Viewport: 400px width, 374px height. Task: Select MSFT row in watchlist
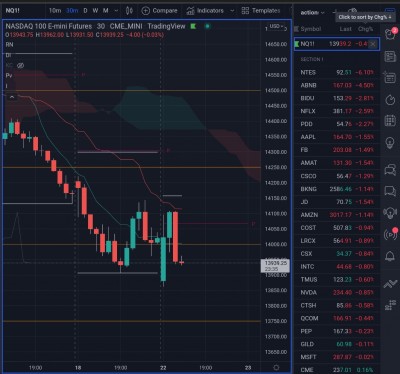337,357
